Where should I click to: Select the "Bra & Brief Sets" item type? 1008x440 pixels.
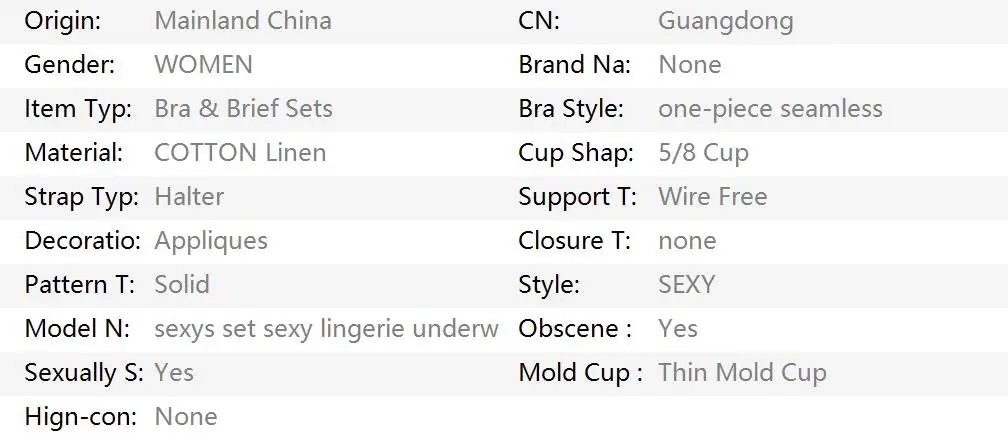pos(243,109)
